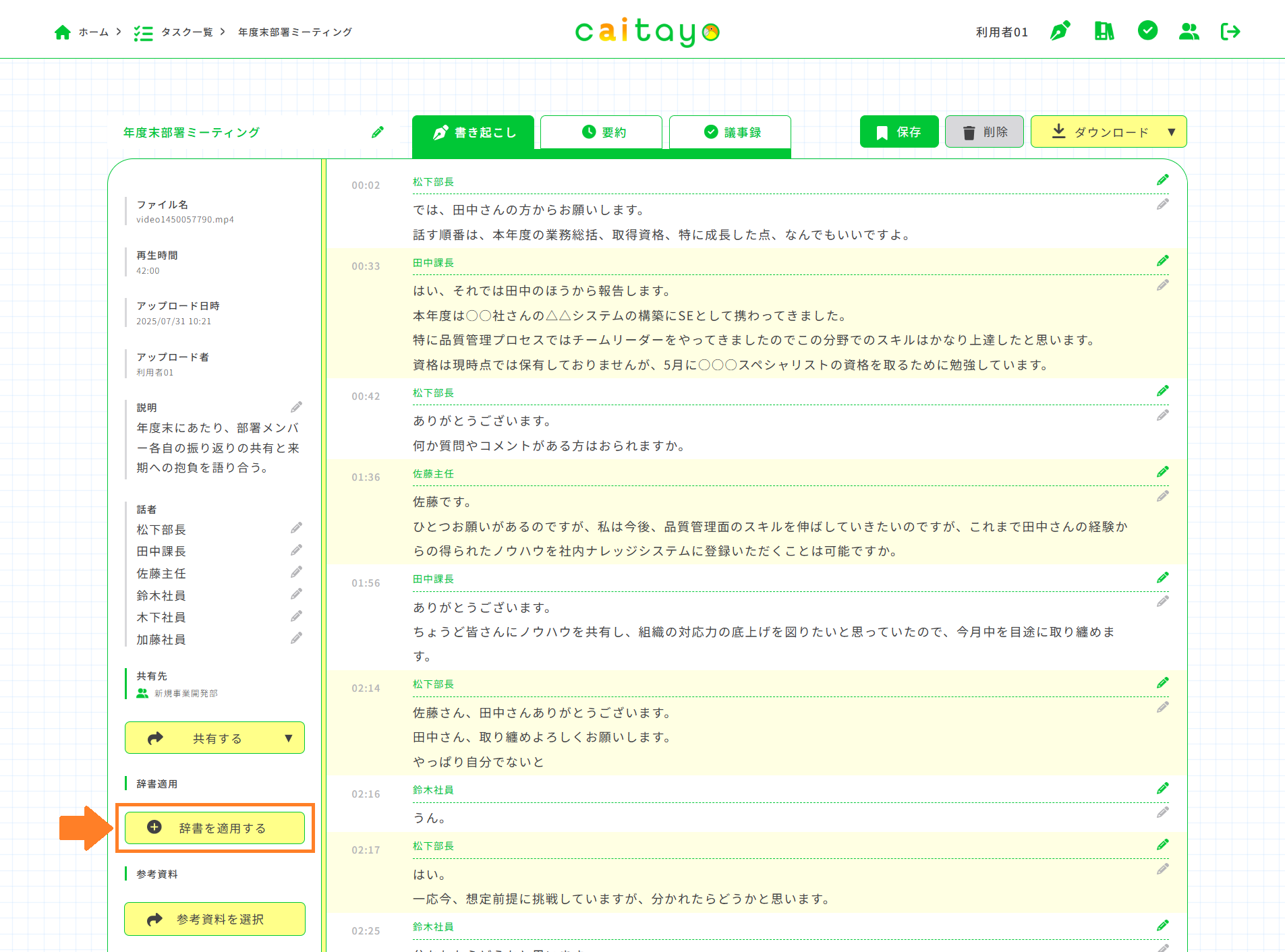The width and height of the screenshot is (1285, 952).
Task: Open the dictionary book icon in header
Action: [x=1104, y=31]
